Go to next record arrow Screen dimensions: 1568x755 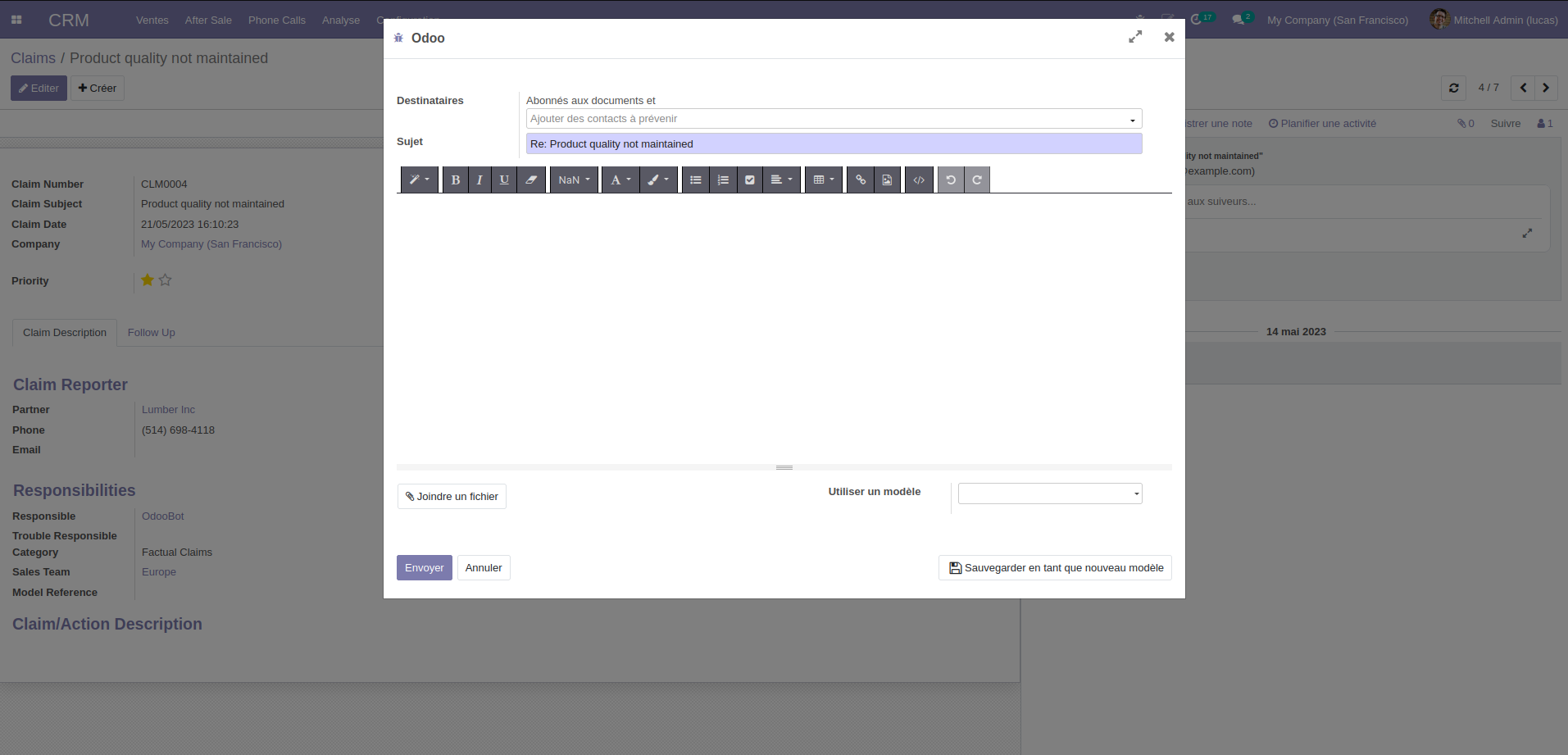pos(1546,88)
